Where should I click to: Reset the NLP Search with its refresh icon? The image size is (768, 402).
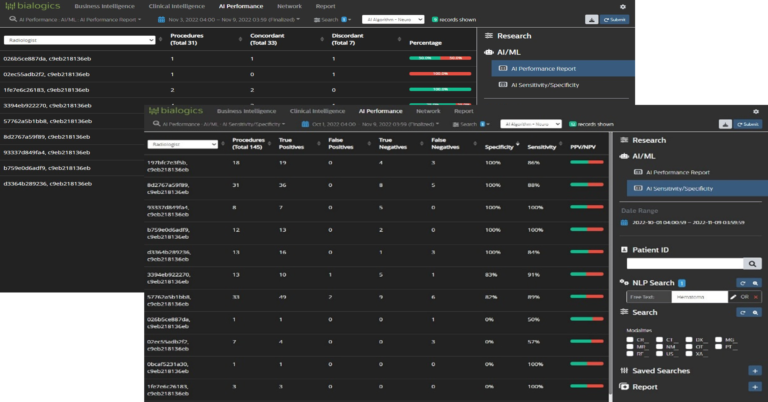click(x=743, y=283)
